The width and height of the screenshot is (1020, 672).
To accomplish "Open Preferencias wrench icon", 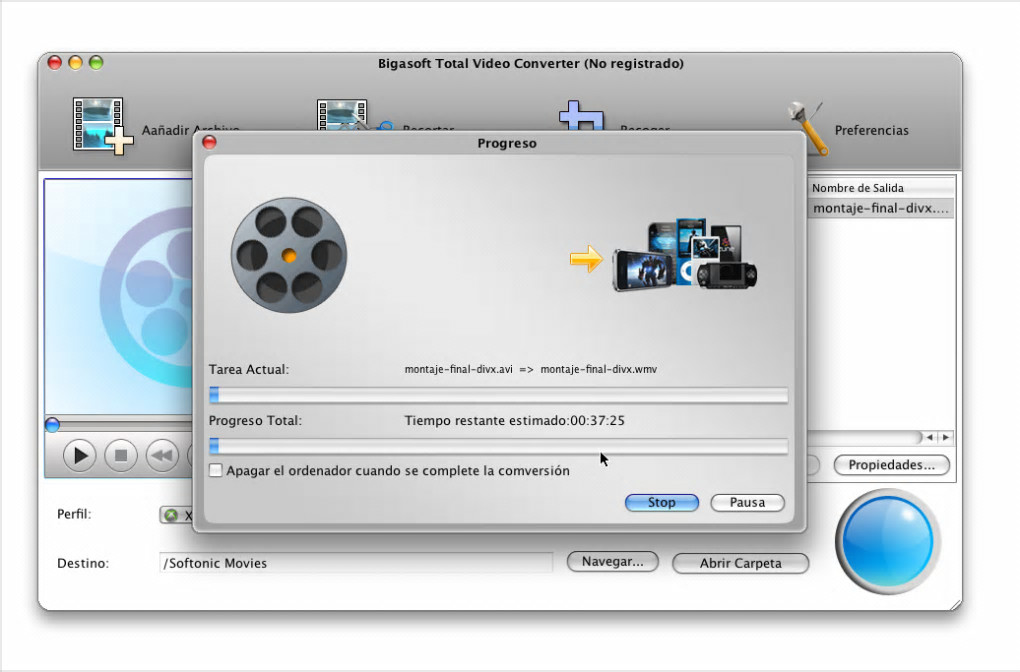I will (807, 128).
